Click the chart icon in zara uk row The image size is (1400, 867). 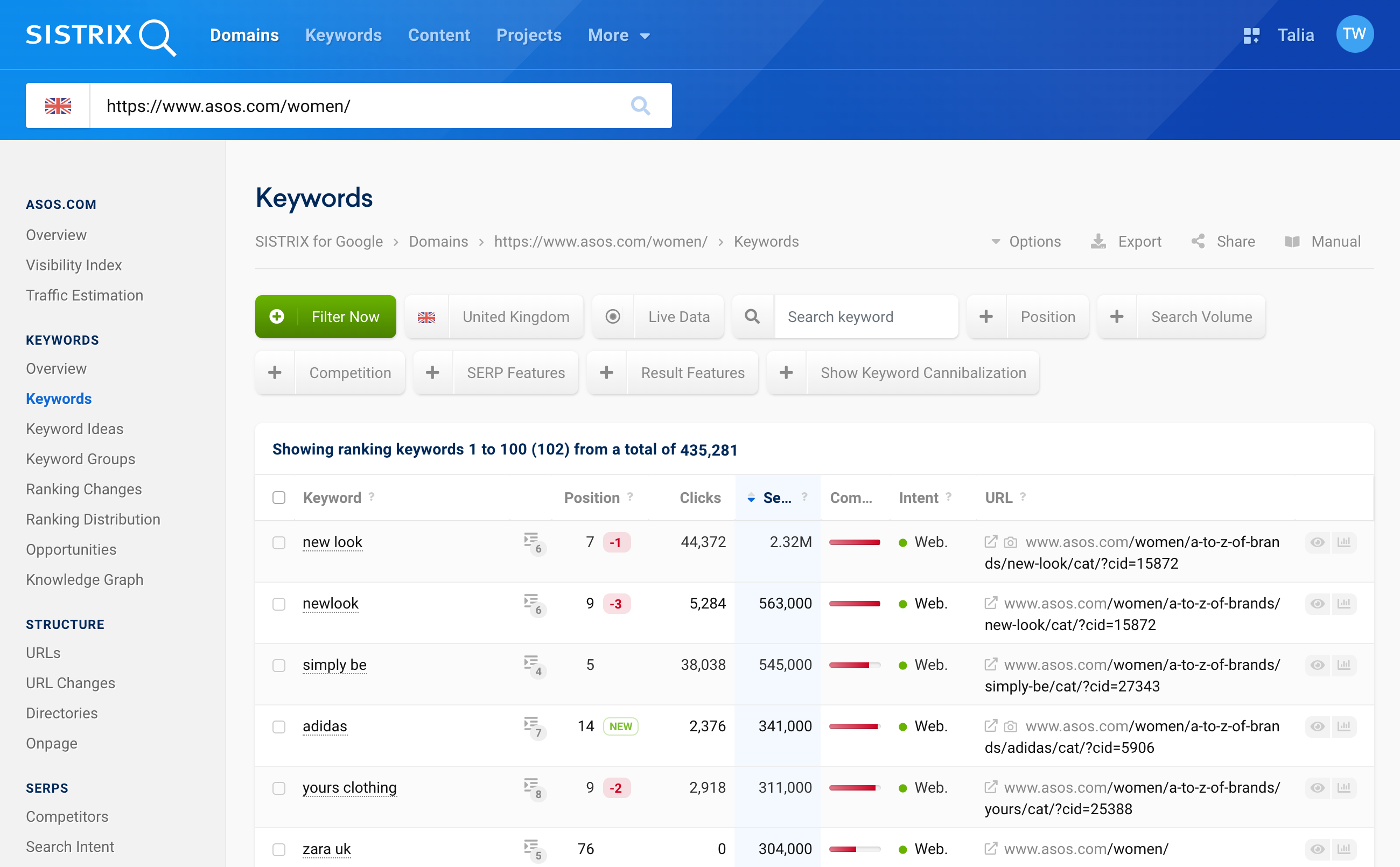pyautogui.click(x=1344, y=849)
